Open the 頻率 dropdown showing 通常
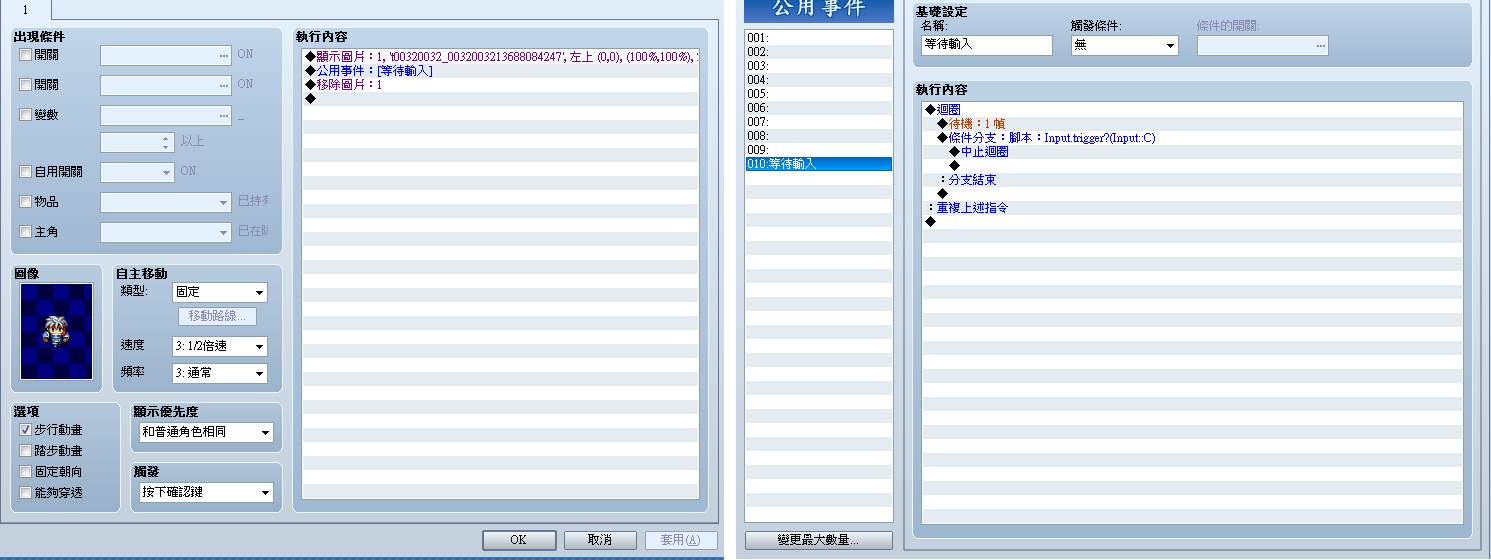1491x560 pixels. [219, 373]
